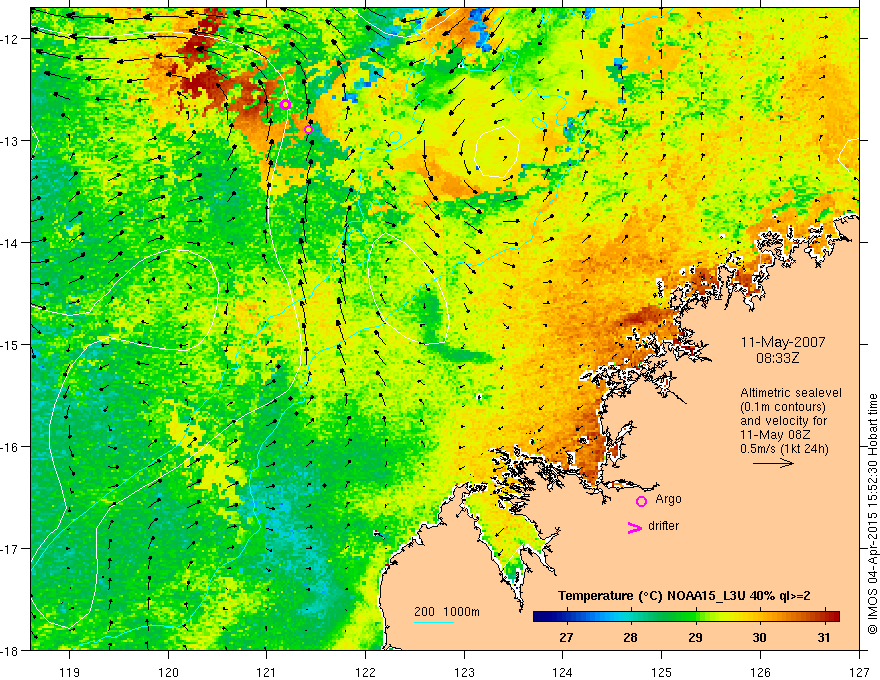Click the longitude label 120

(168, 672)
